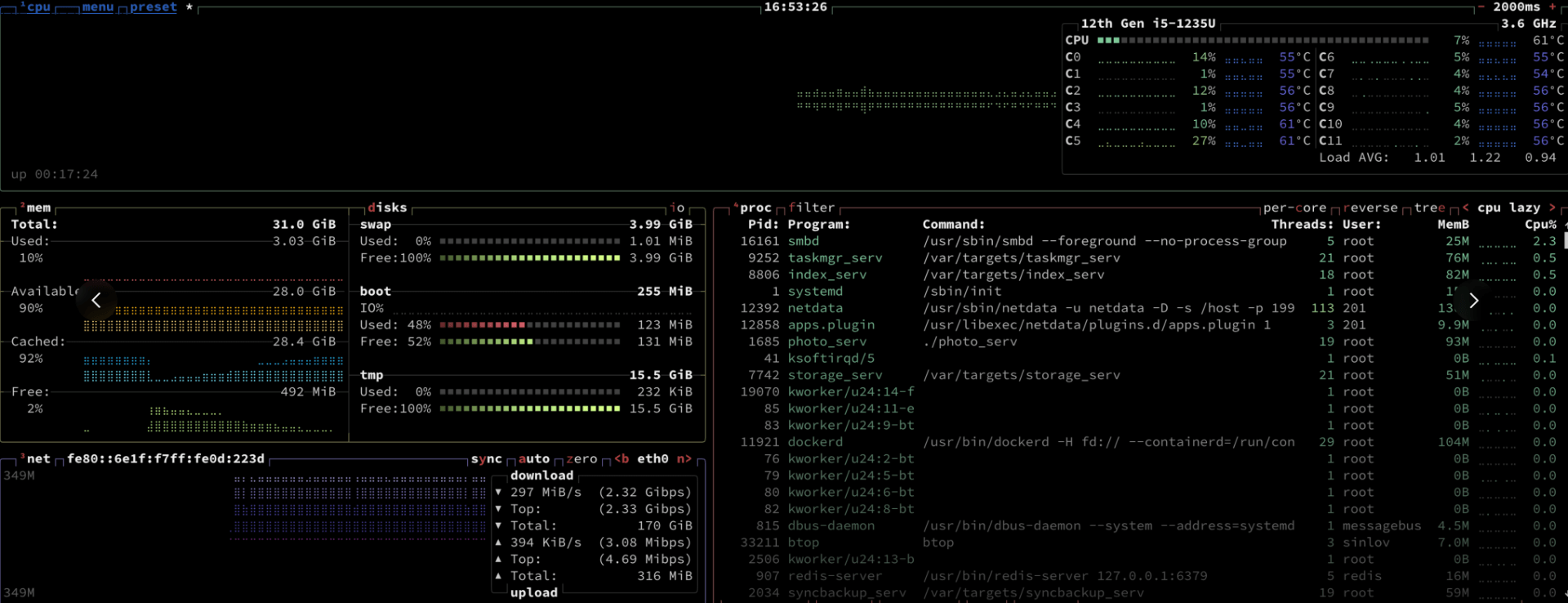Image resolution: width=1568 pixels, height=603 pixels.
Task: Select previous sort column with < arrow
Action: pyautogui.click(x=1466, y=208)
